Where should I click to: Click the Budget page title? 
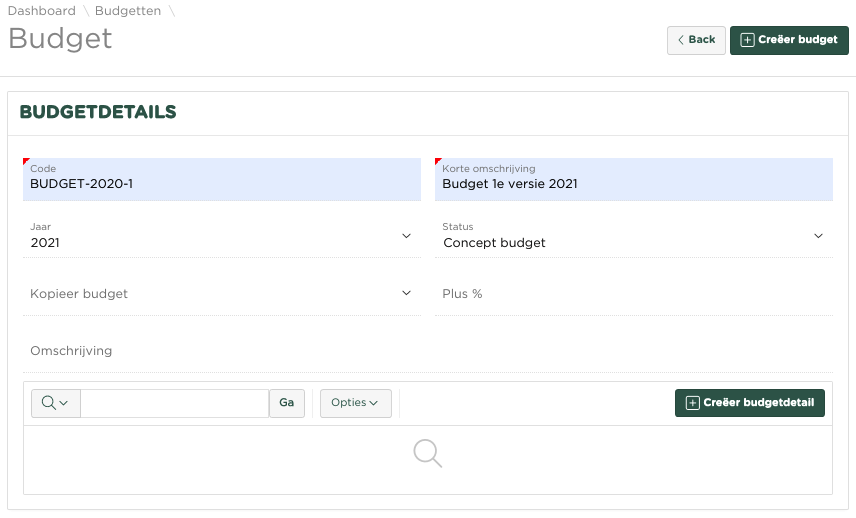point(60,39)
